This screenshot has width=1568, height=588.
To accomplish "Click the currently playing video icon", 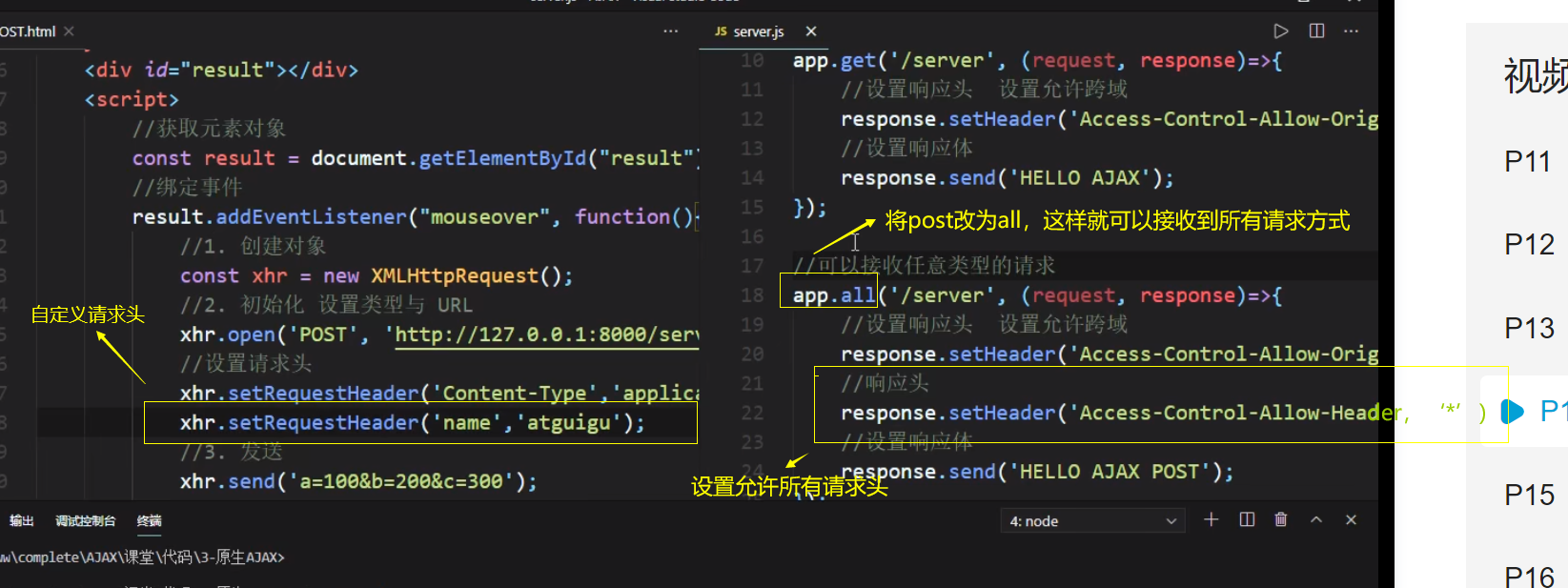I will click(x=1512, y=412).
